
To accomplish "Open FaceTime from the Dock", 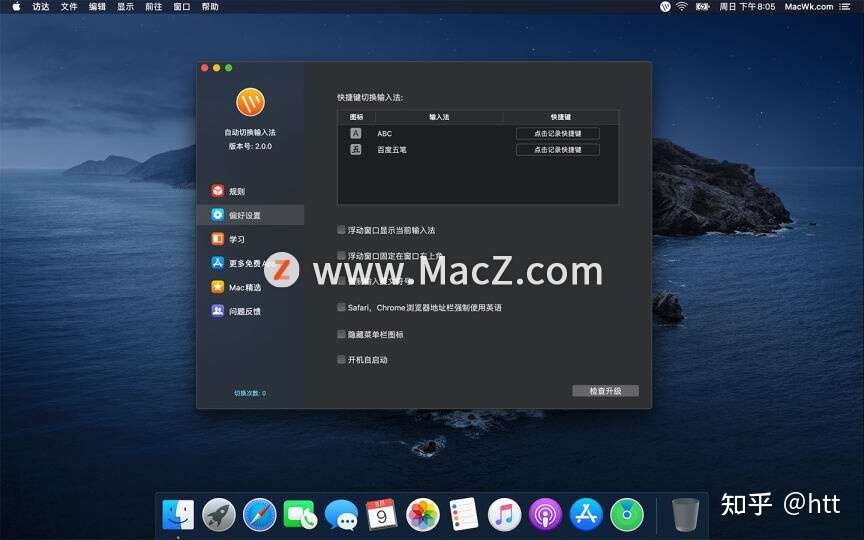I will 300,515.
